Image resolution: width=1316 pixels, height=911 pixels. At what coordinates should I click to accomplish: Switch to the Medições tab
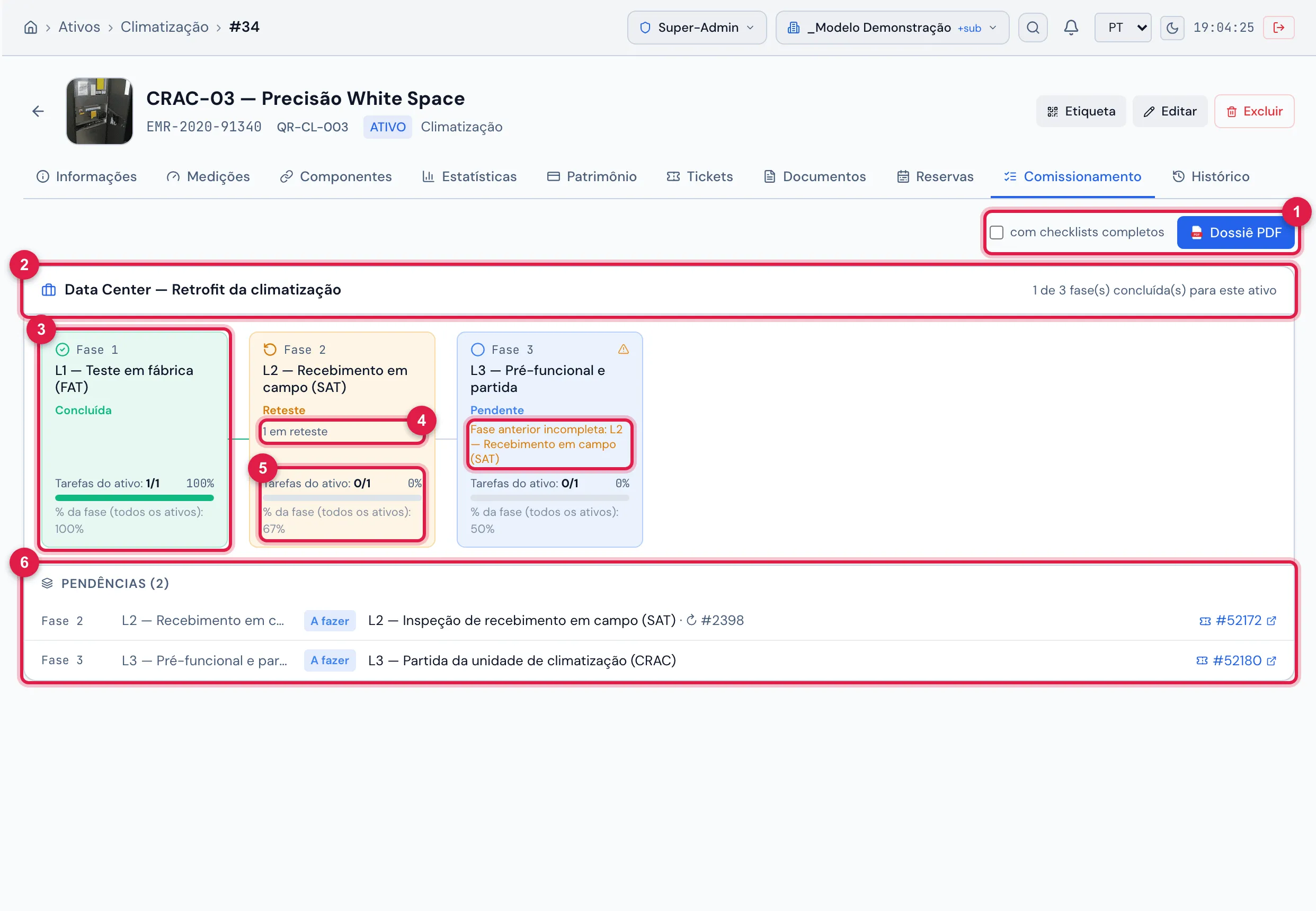coord(208,176)
